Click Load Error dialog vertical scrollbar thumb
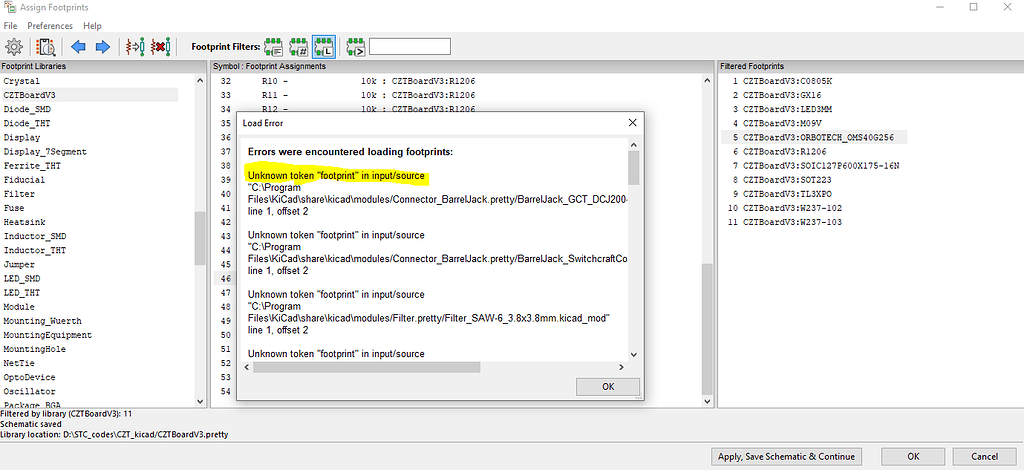 pyautogui.click(x=633, y=168)
